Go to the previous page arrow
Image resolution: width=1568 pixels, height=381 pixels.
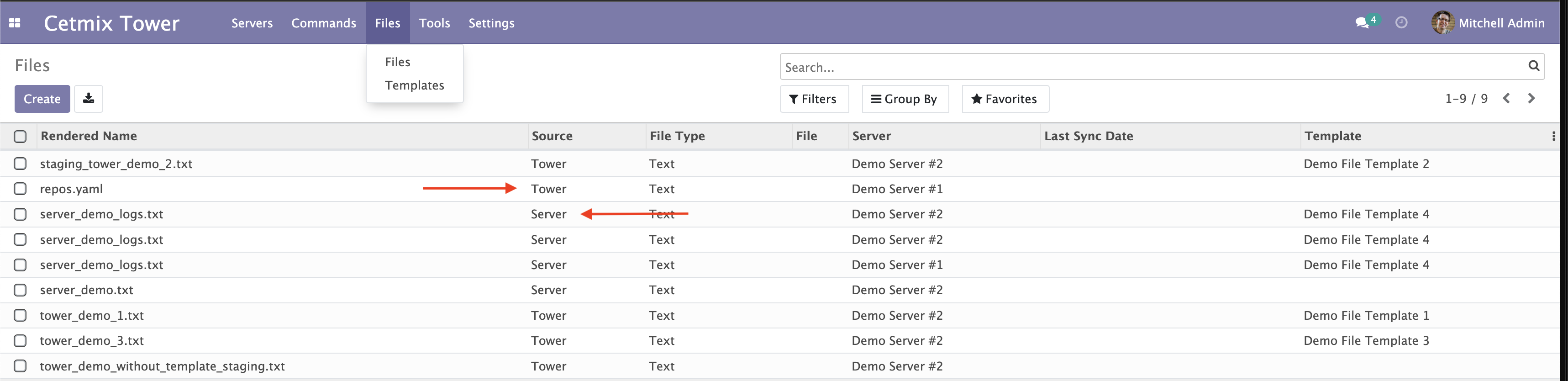click(x=1506, y=99)
